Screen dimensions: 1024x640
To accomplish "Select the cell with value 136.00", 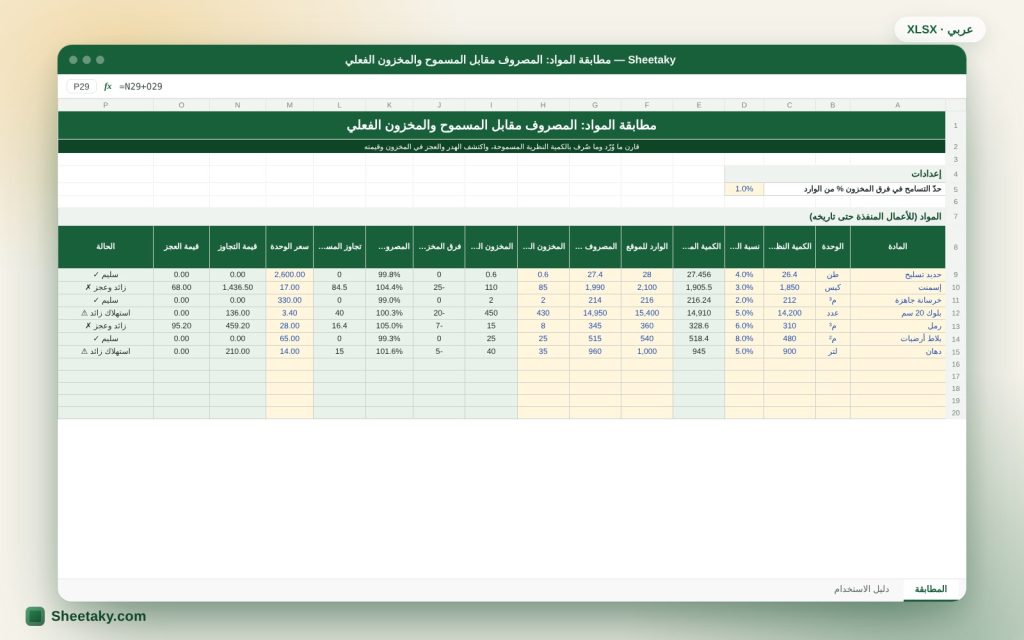I will [238, 313].
